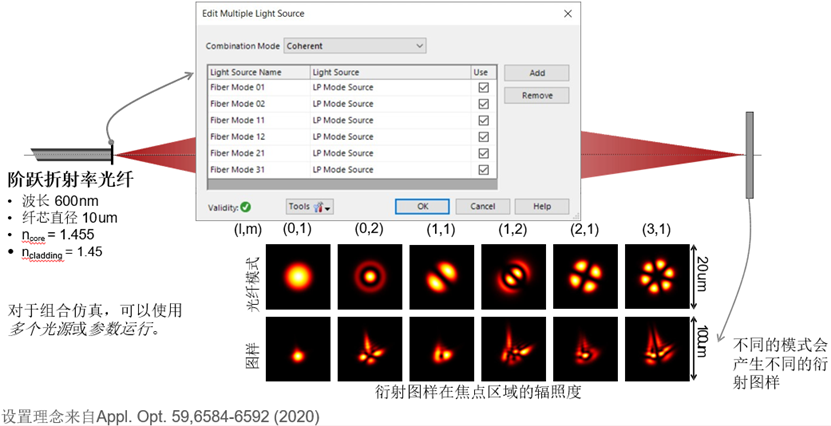This screenshot has height=426, width=831.
Task: Open Help for the dialog
Action: pos(542,206)
